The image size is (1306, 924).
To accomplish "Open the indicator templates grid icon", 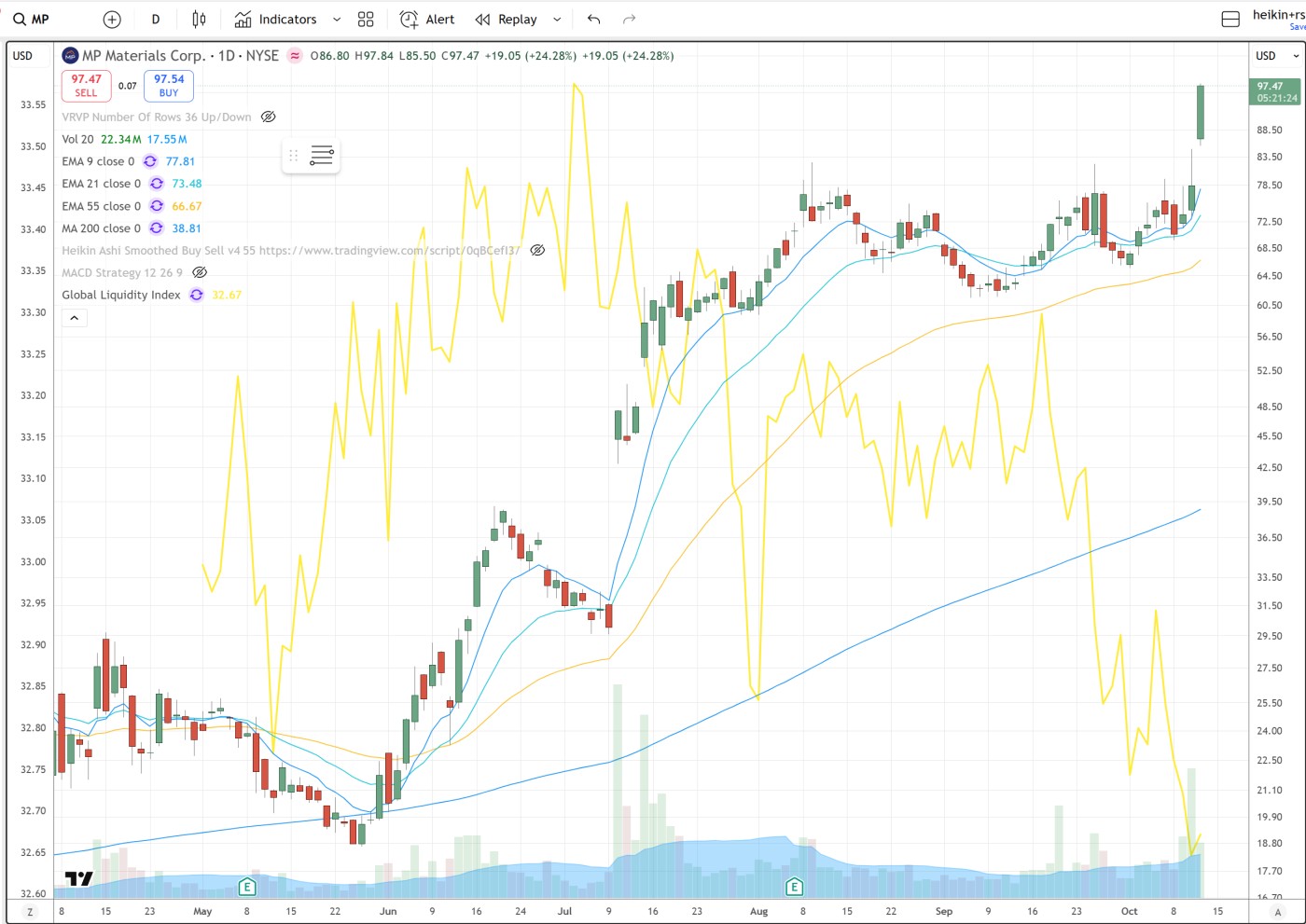I will click(366, 20).
